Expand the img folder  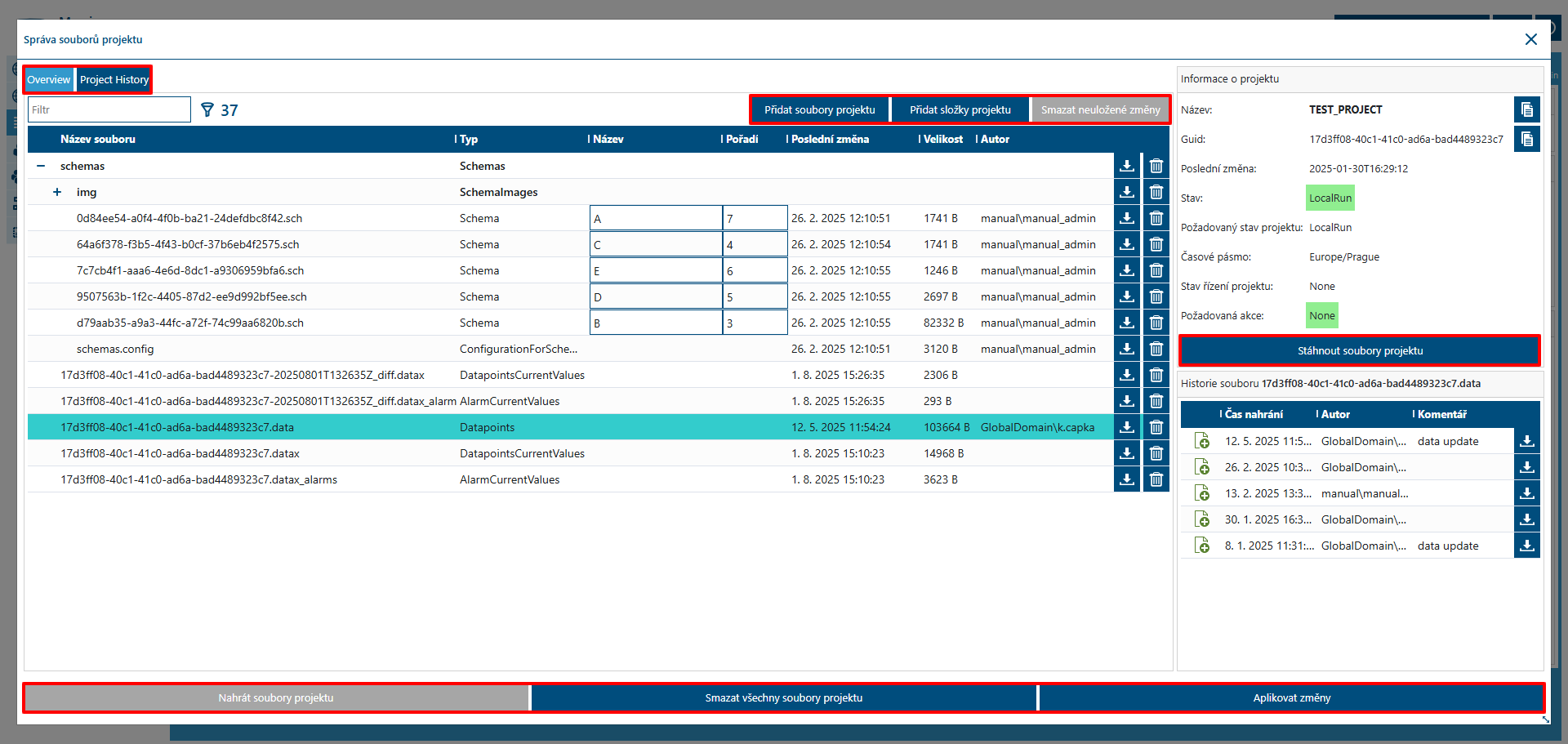click(x=56, y=192)
